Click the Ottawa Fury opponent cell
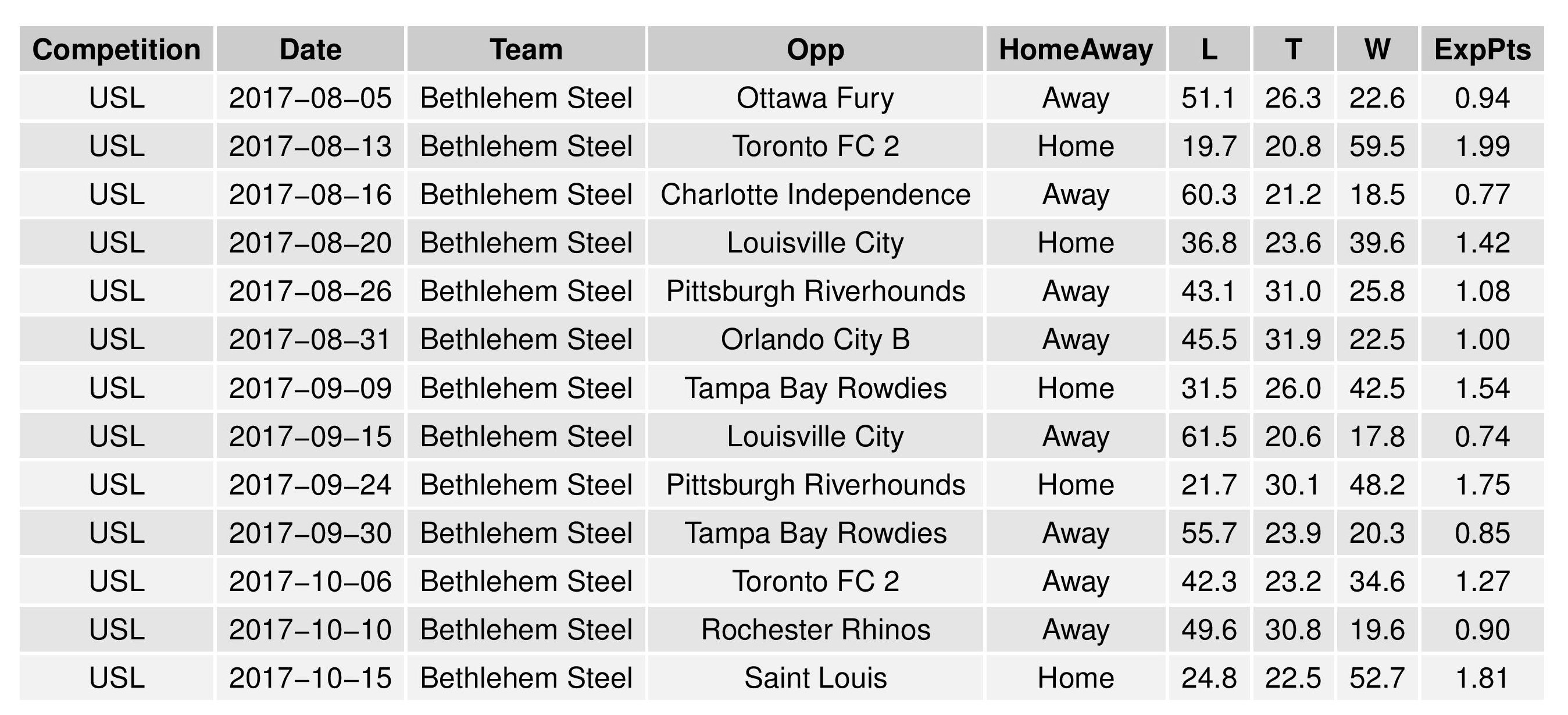The height and width of the screenshot is (715, 1568). [815, 98]
